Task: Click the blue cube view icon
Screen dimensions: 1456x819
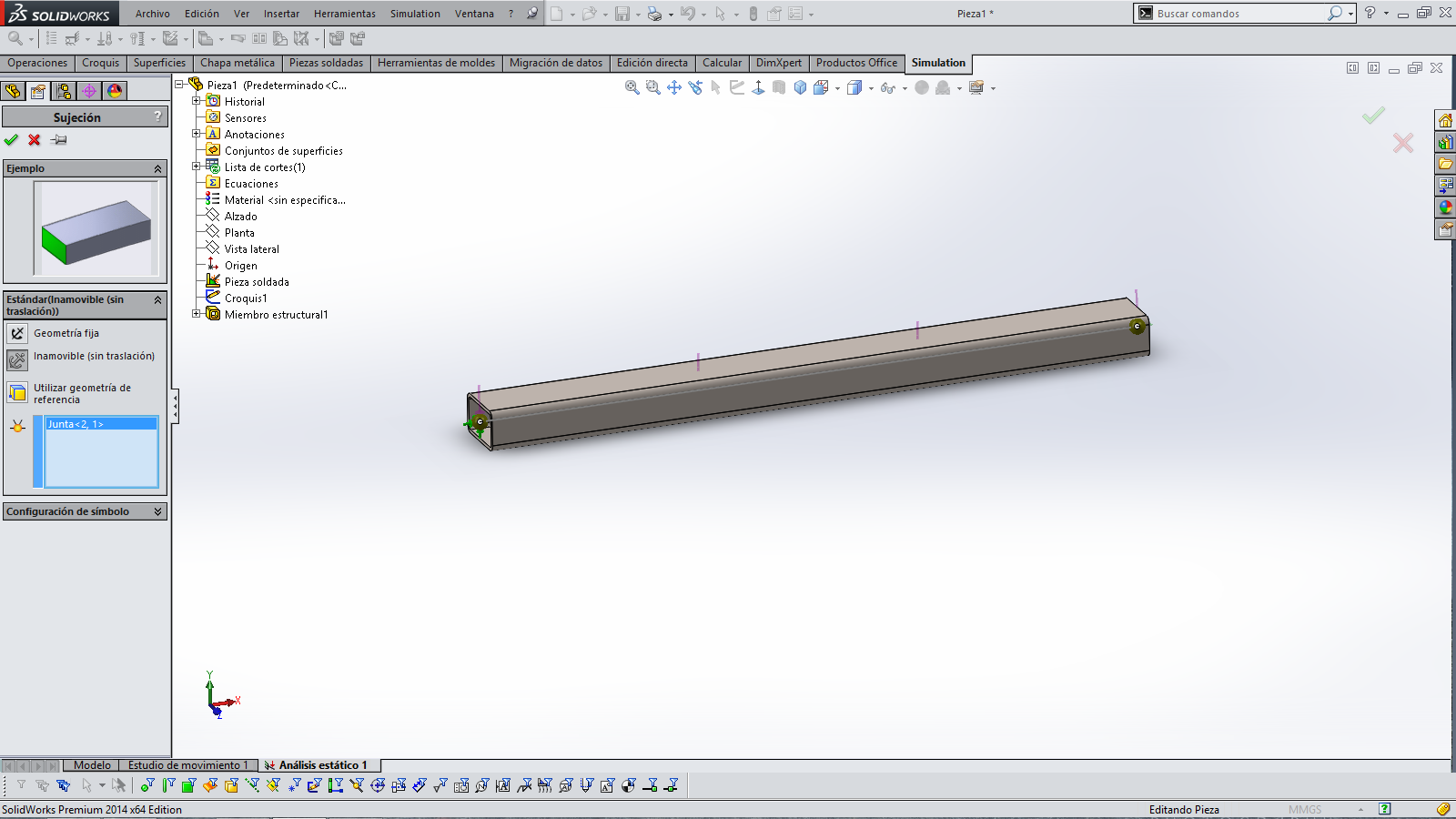Action: 800,87
